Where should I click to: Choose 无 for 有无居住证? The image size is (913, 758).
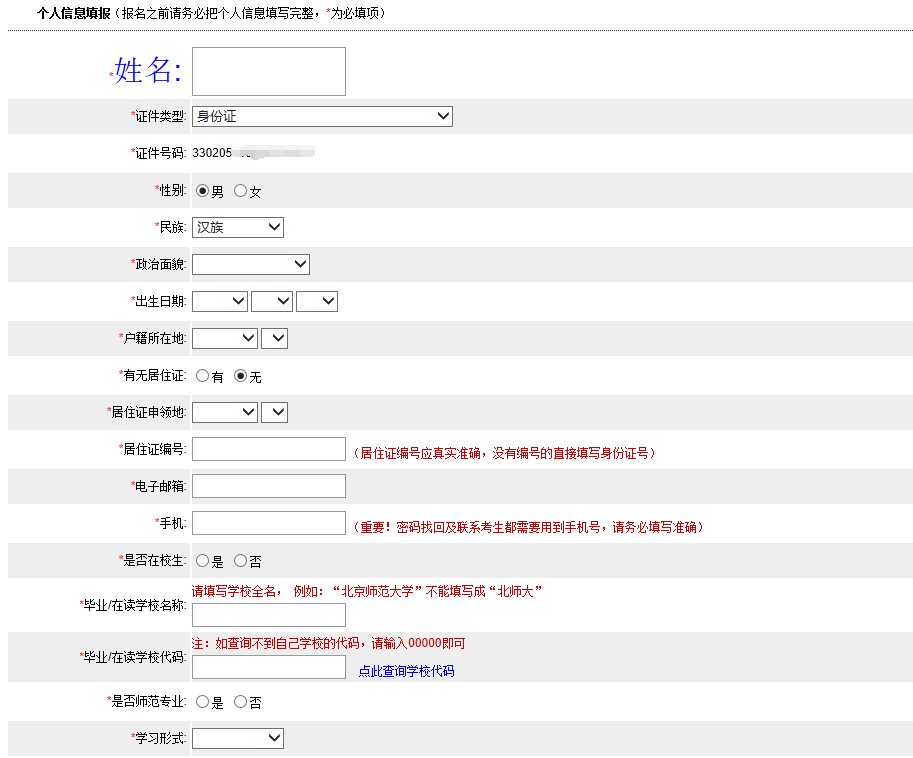[x=240, y=376]
